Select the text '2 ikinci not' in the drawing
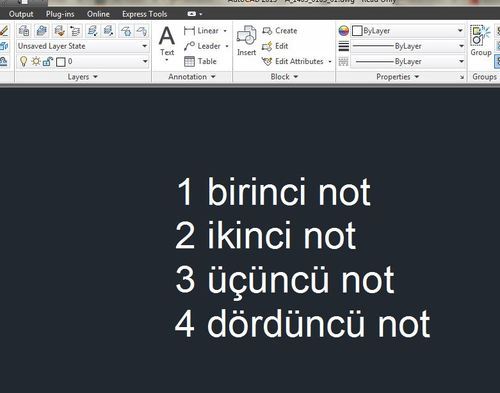 click(x=266, y=235)
